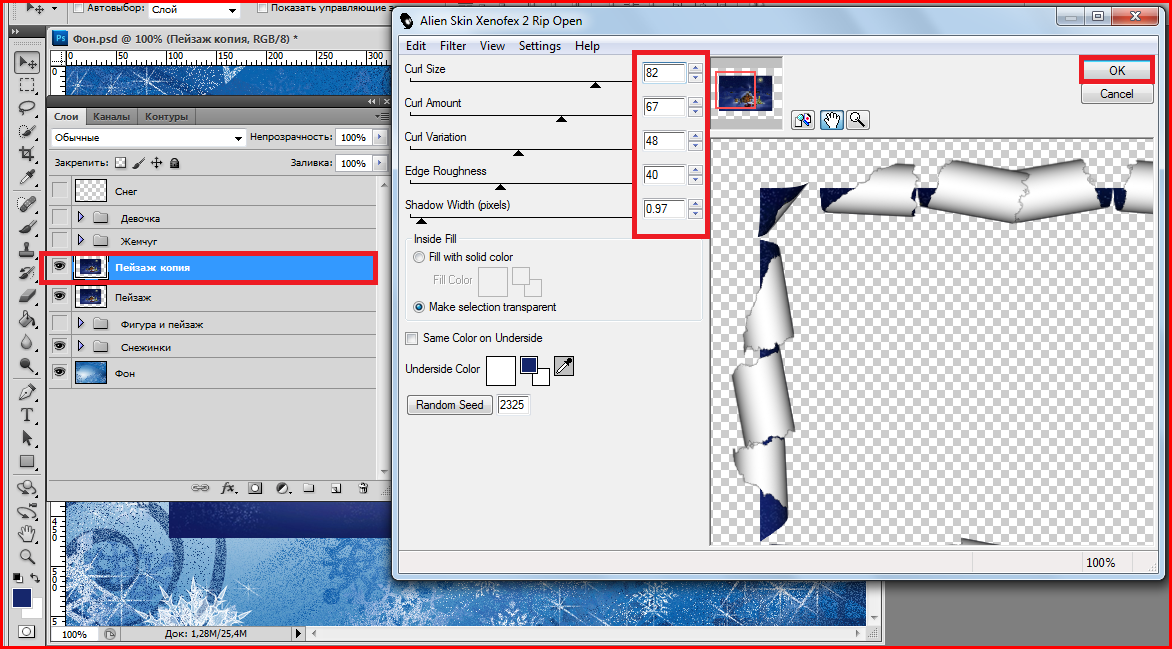Hide the Фон layer

coord(60,372)
